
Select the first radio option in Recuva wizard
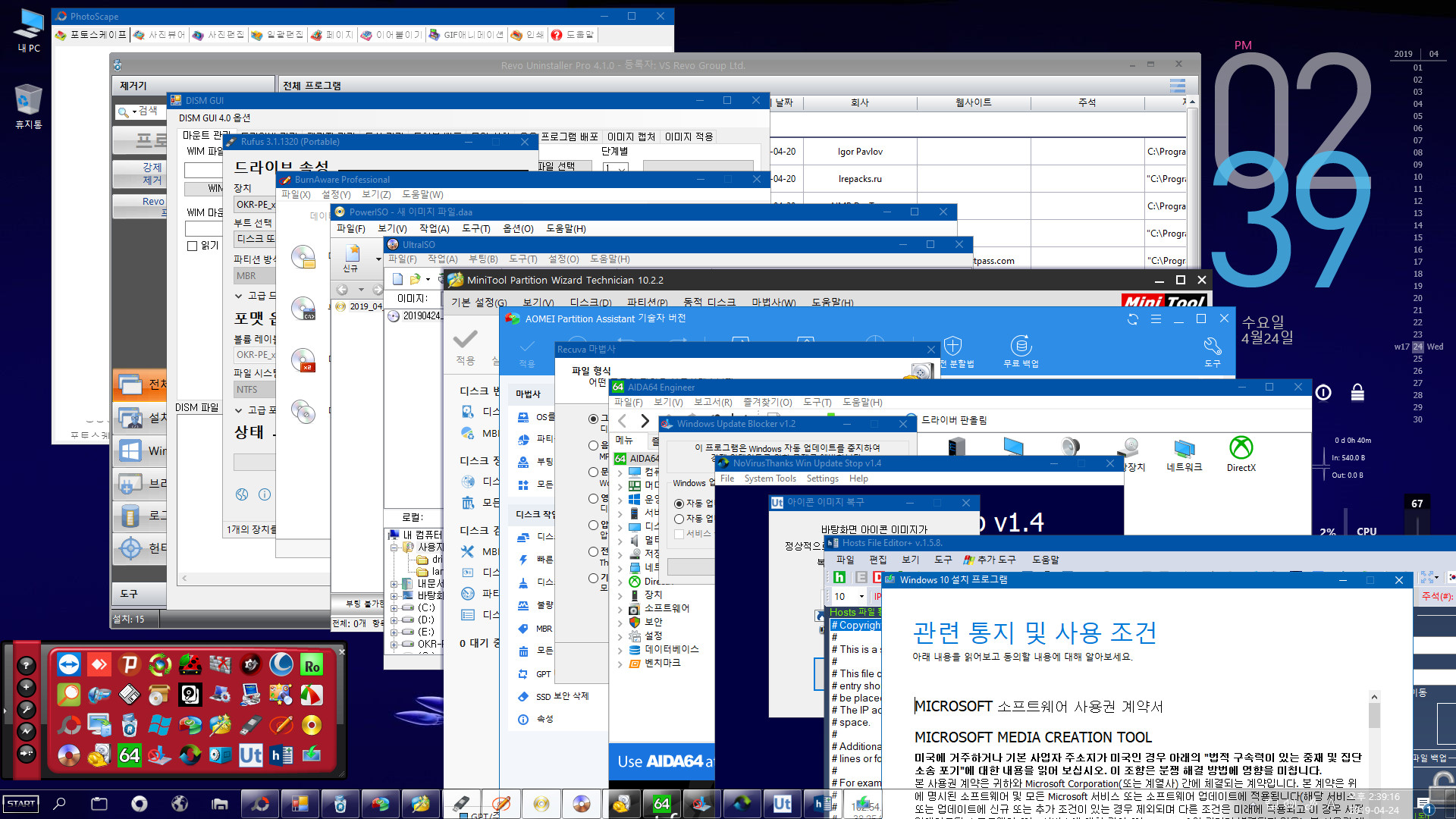(593, 419)
